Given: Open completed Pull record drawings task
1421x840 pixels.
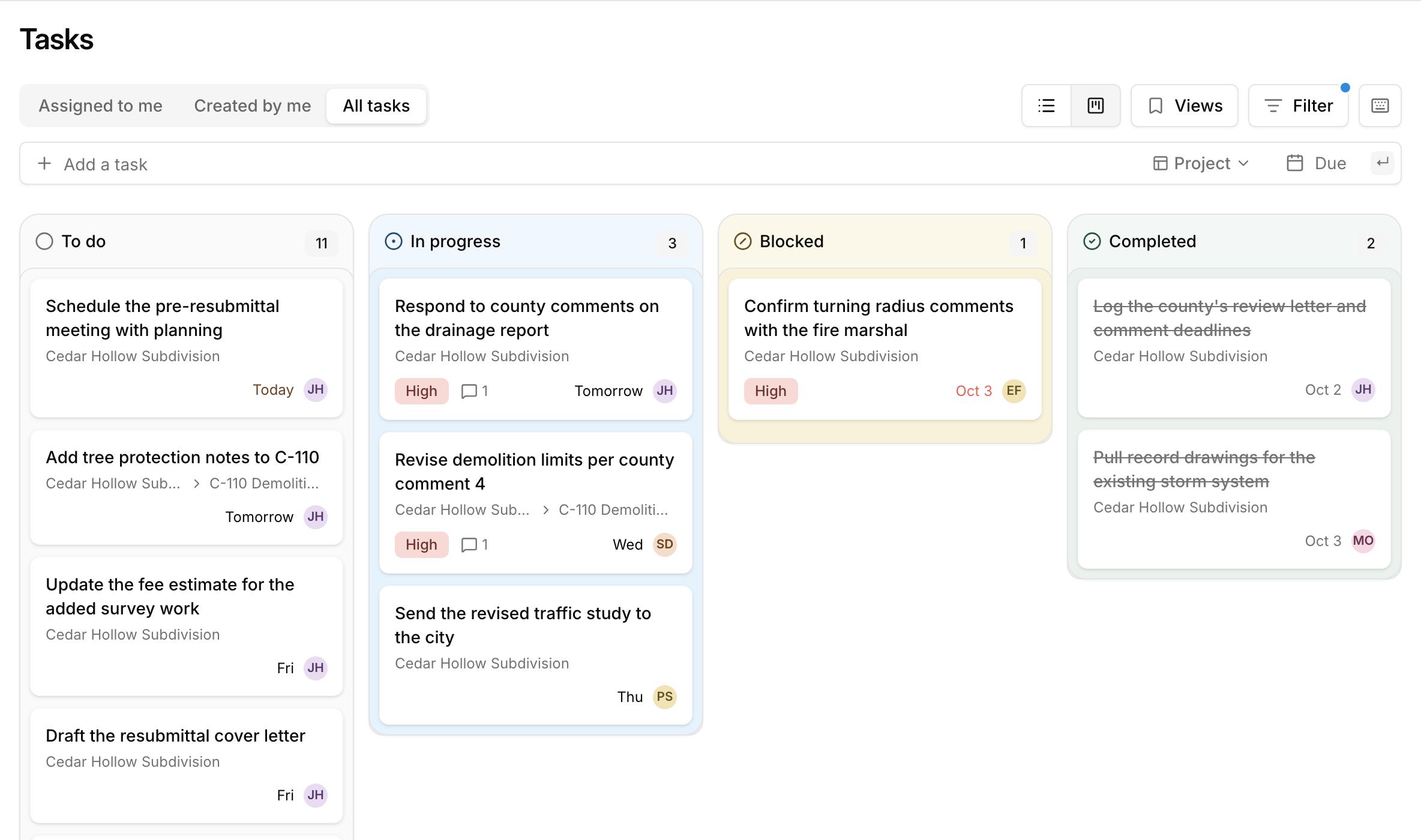Looking at the screenshot, I should click(x=1234, y=499).
